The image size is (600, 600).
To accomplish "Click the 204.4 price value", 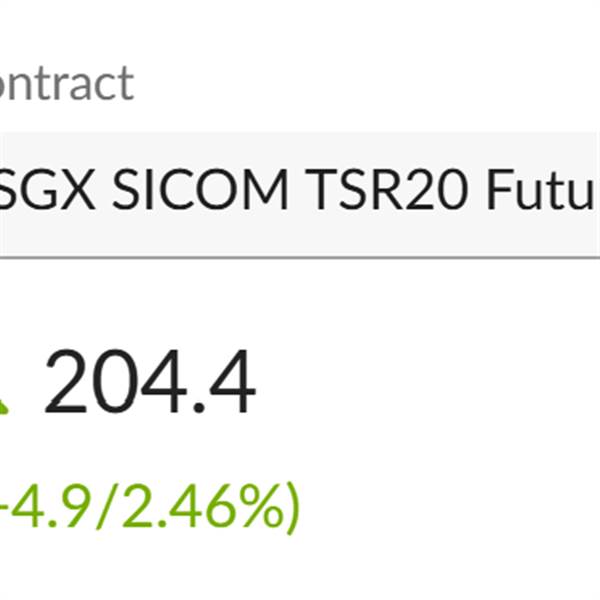I will [x=150, y=385].
